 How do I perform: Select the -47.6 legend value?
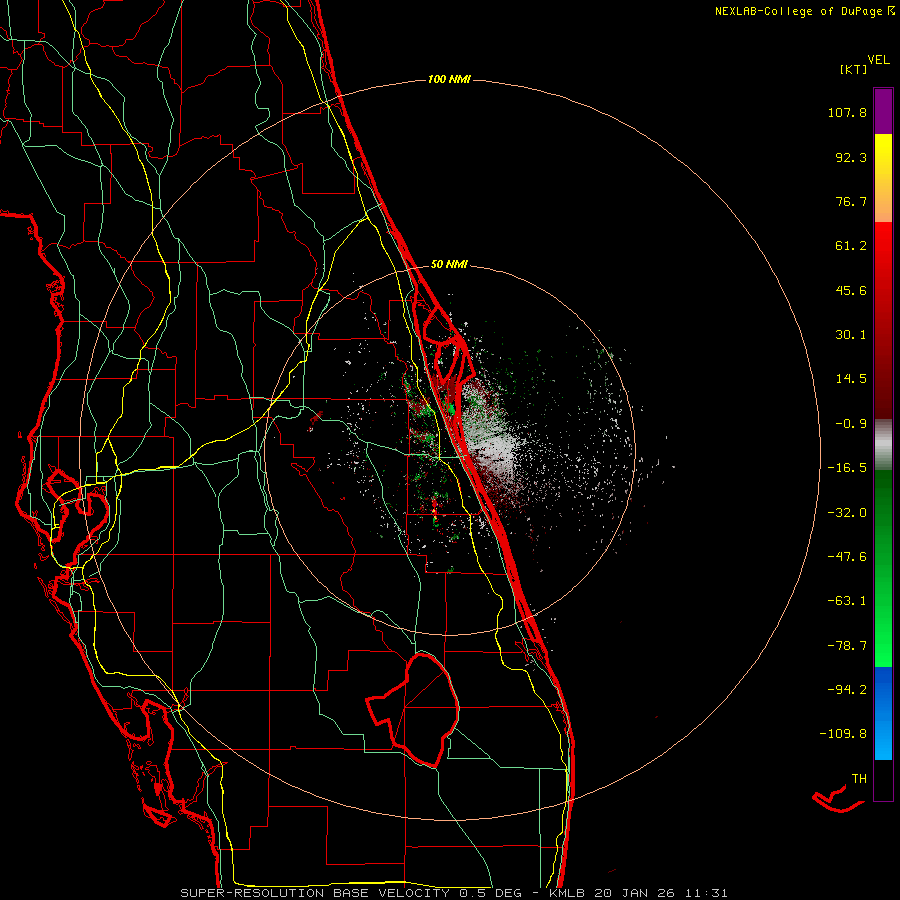point(847,557)
